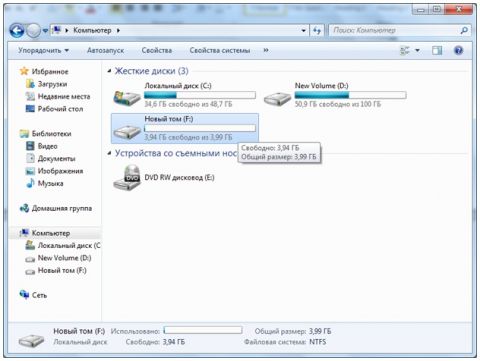Show more toolbar commands with the chevron
Viewport: 480px width, 361px height.
[266, 50]
